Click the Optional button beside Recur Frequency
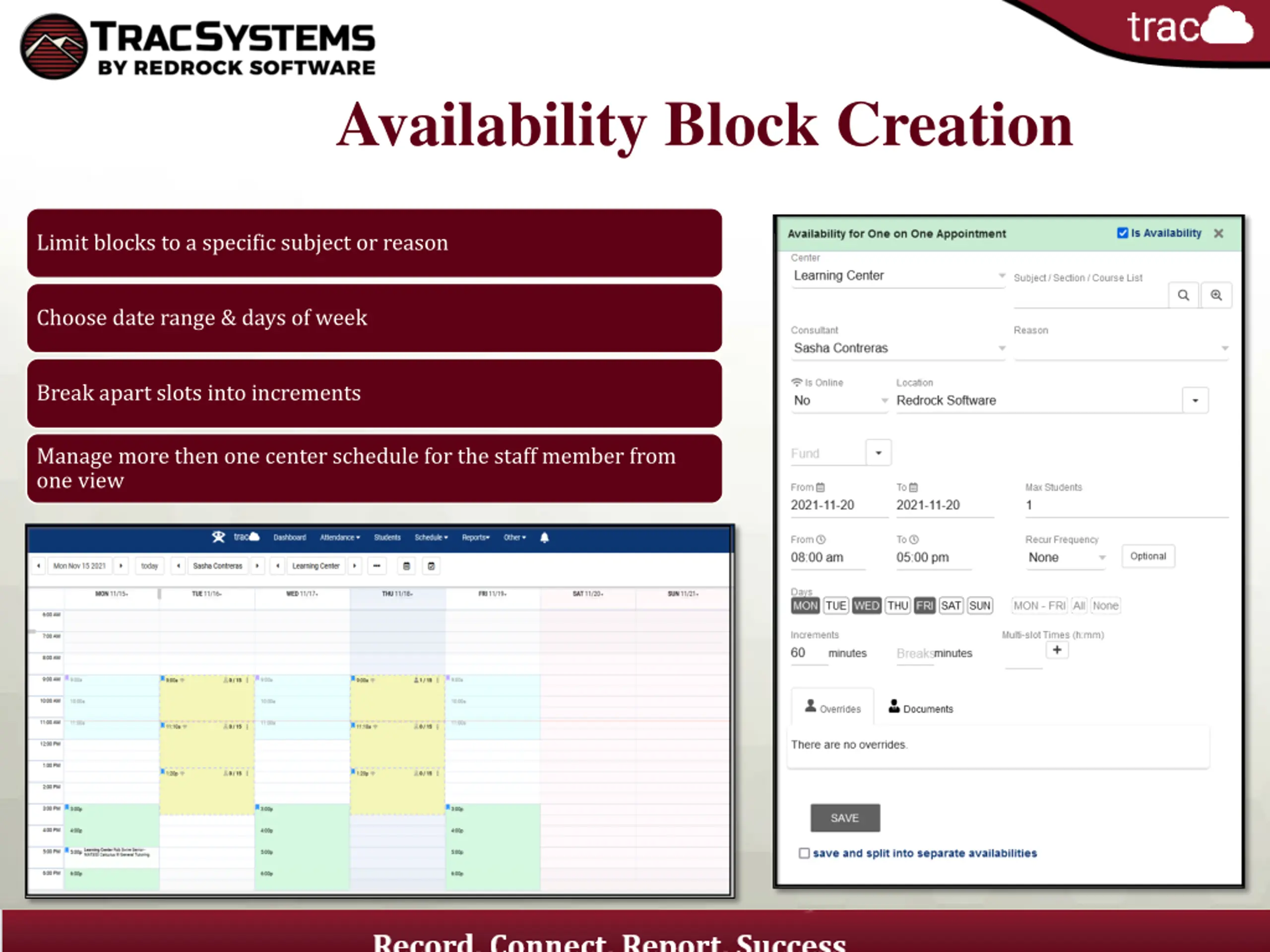The image size is (1270, 952). (x=1147, y=556)
